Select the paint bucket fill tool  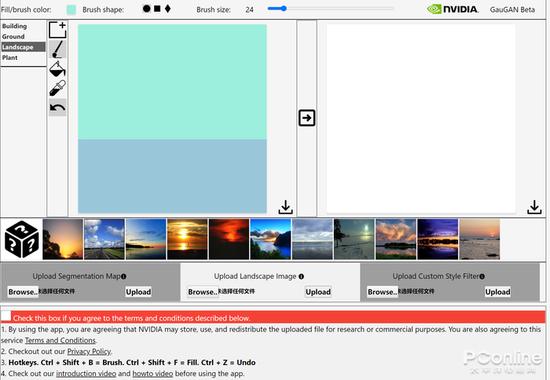coord(58,68)
